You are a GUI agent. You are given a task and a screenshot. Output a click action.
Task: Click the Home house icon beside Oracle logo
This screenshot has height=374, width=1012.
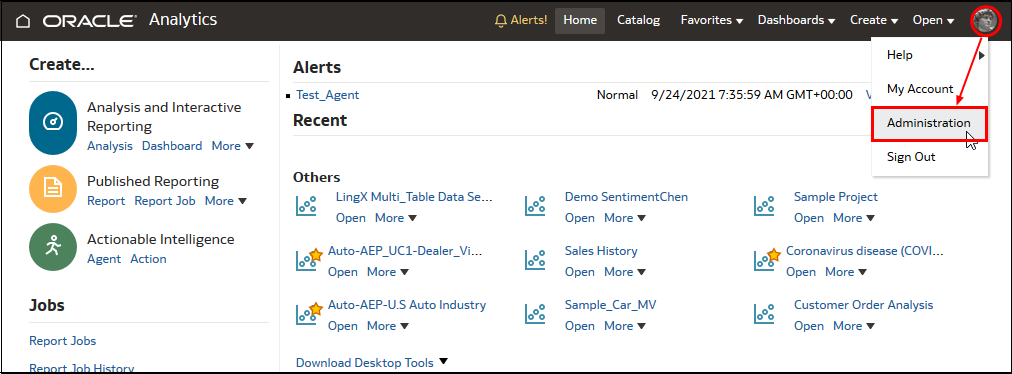point(23,21)
